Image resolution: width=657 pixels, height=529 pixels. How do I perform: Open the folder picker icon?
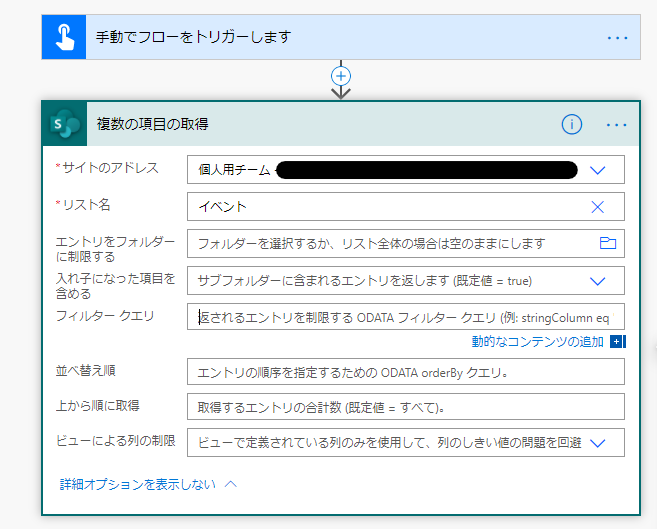(608, 243)
